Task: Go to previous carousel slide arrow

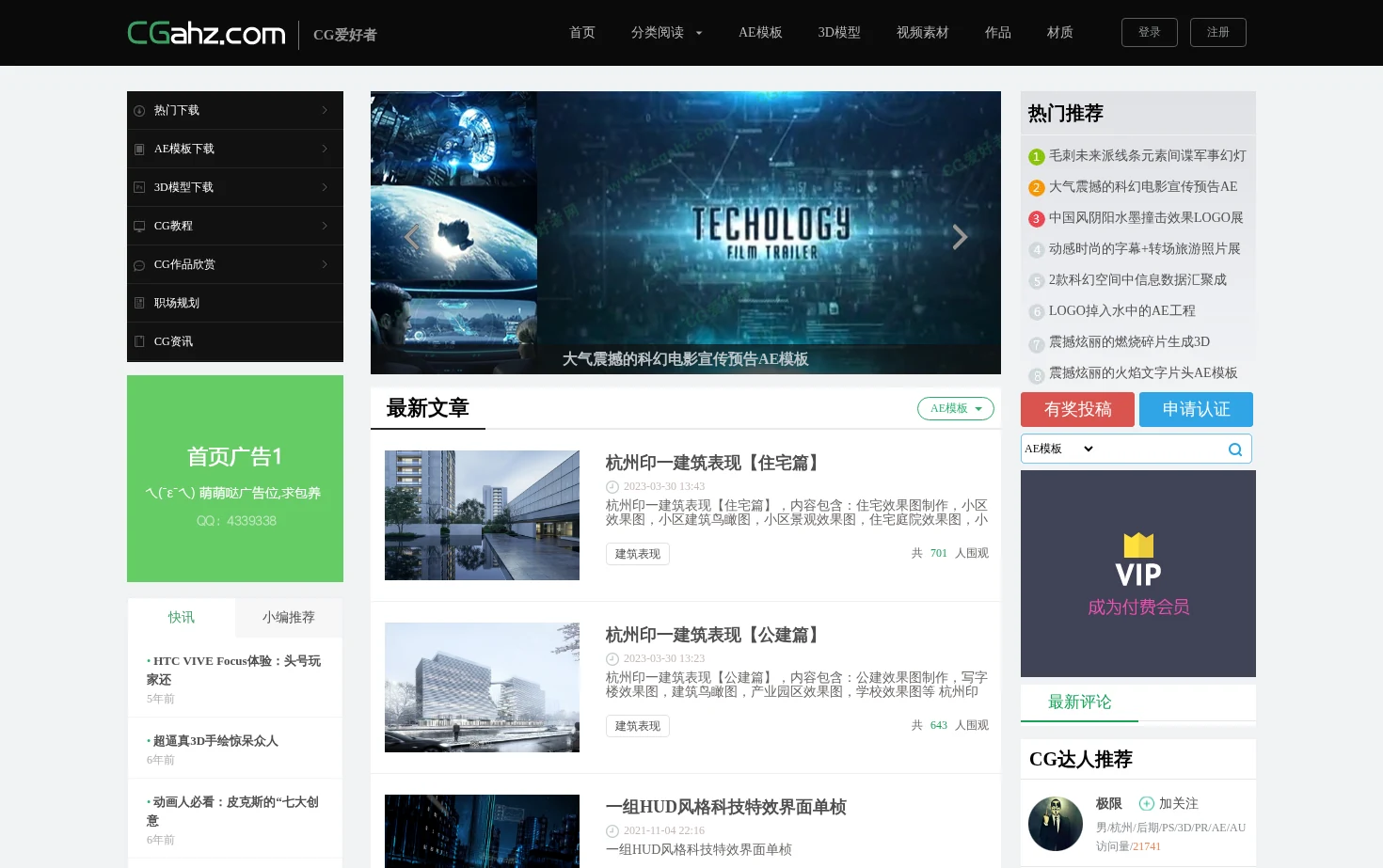Action: point(411,237)
